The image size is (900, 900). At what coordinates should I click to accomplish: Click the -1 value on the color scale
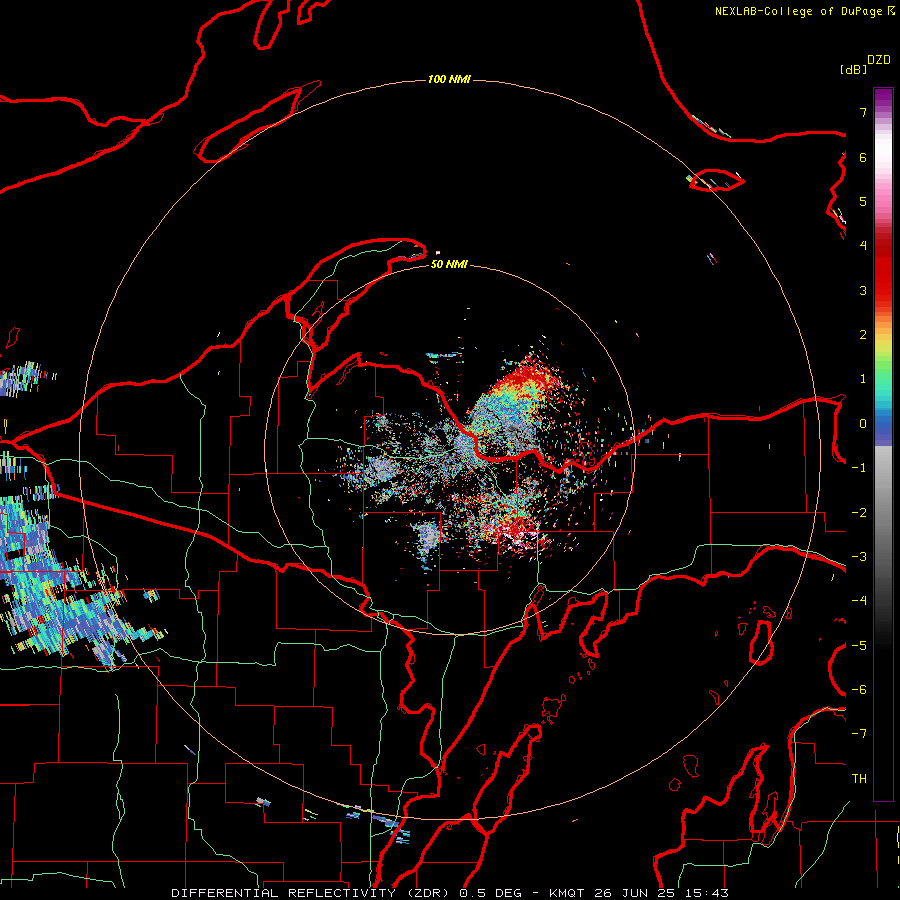(859, 468)
